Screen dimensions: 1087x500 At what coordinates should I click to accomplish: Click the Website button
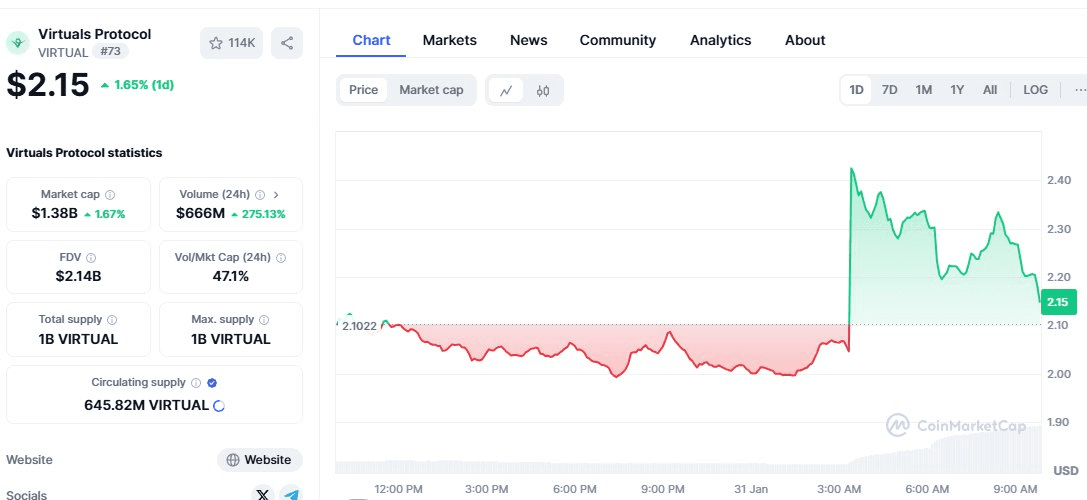click(260, 460)
